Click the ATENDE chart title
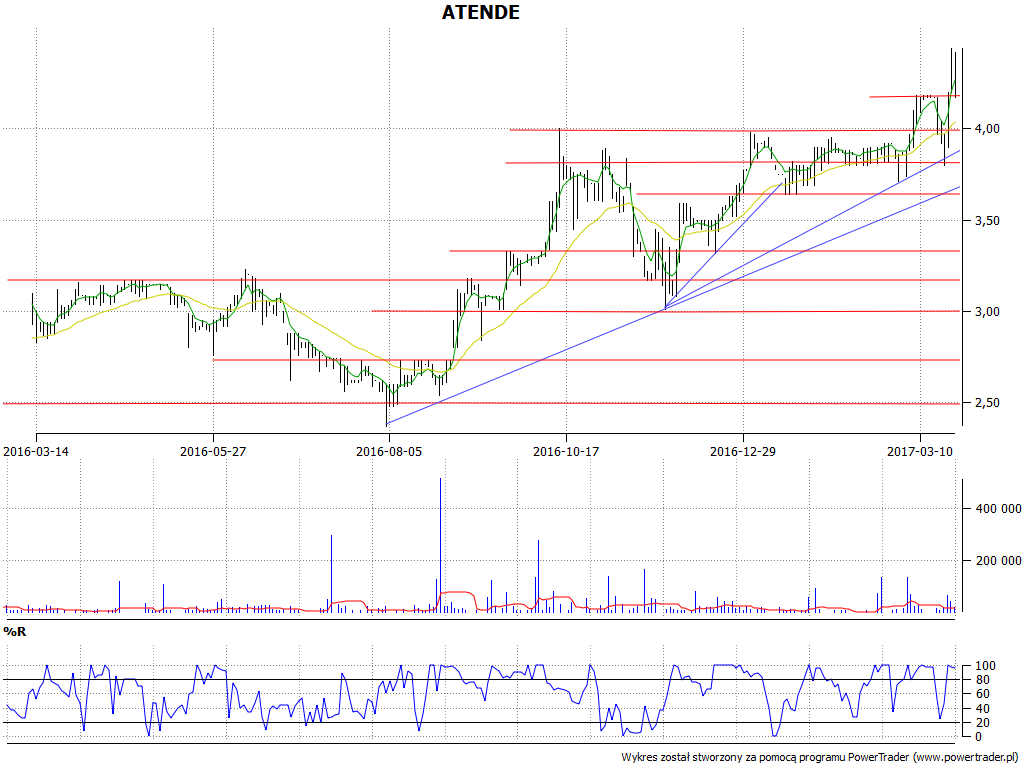 (x=481, y=12)
